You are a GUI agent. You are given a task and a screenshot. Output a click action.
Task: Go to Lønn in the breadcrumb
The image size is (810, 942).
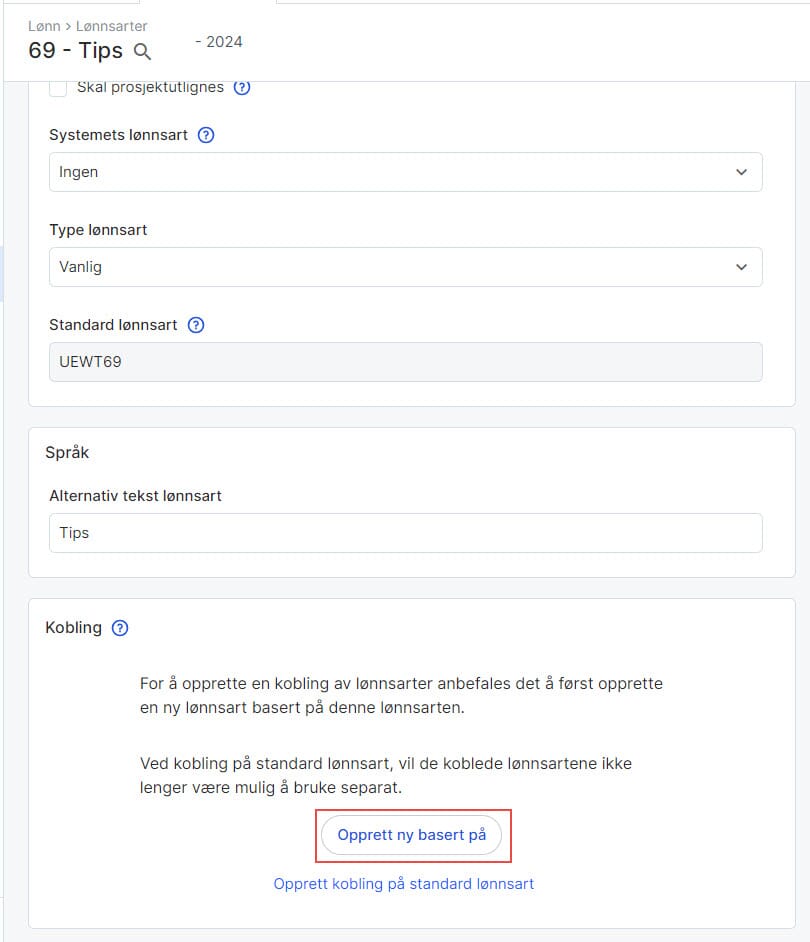44,26
